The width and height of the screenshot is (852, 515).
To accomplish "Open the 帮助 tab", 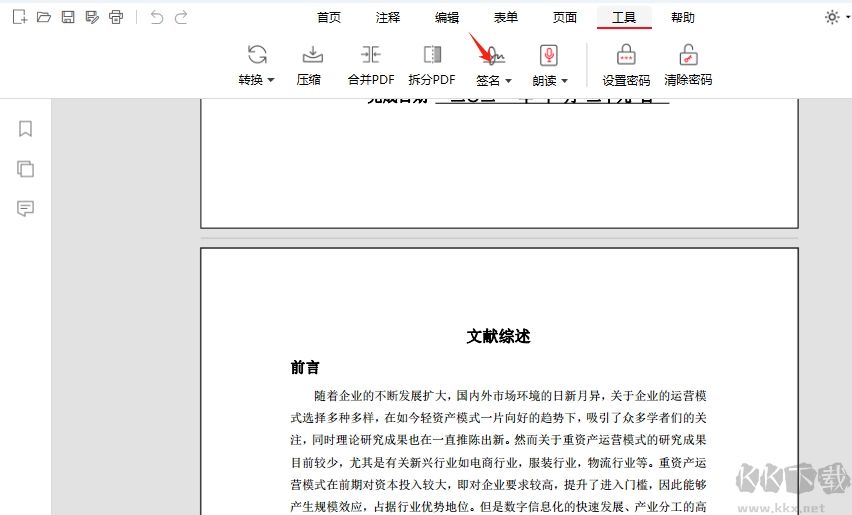I will tap(682, 17).
